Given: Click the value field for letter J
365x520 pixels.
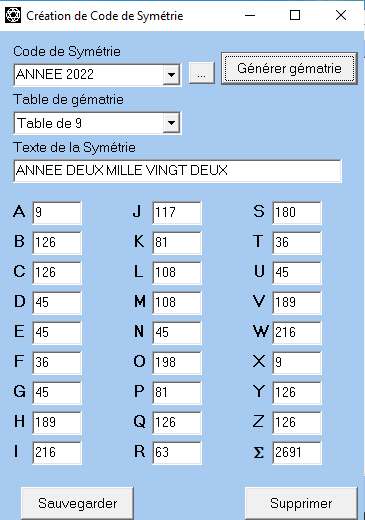Looking at the screenshot, I should pyautogui.click(x=177, y=212).
